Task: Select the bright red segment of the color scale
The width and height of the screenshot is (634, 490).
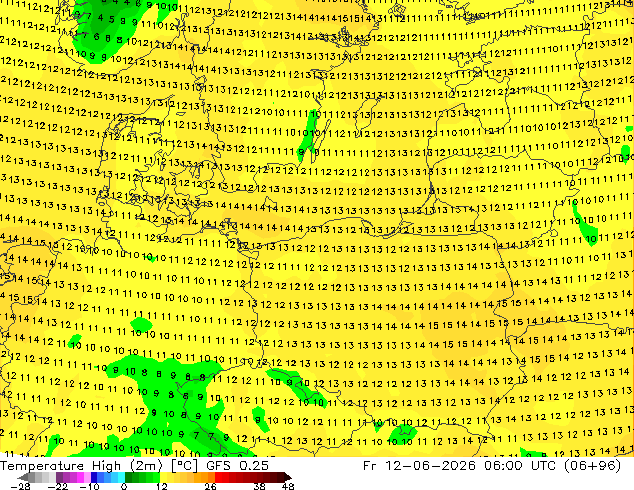Action: pos(222,477)
